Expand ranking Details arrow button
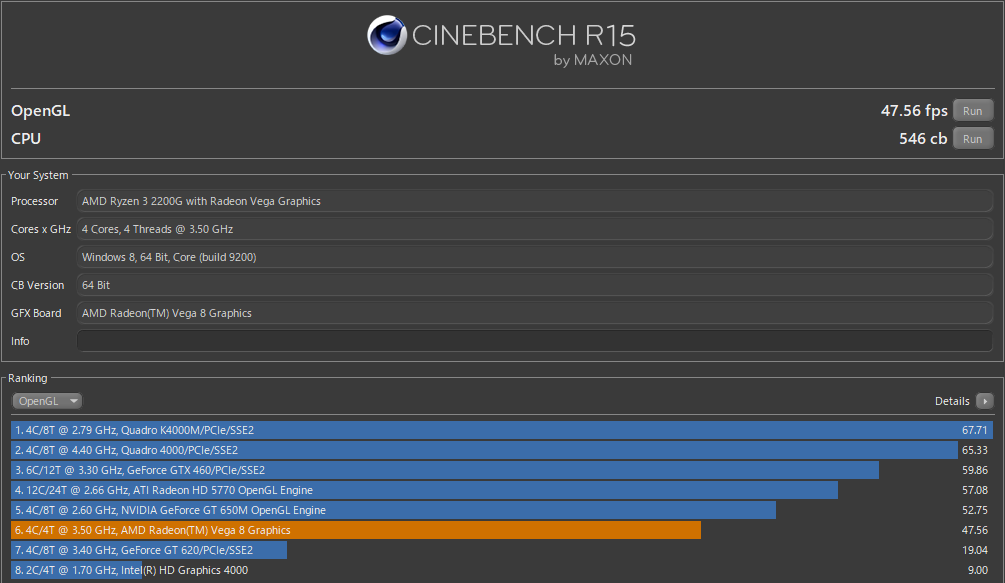The height and width of the screenshot is (583, 1005). coord(984,401)
